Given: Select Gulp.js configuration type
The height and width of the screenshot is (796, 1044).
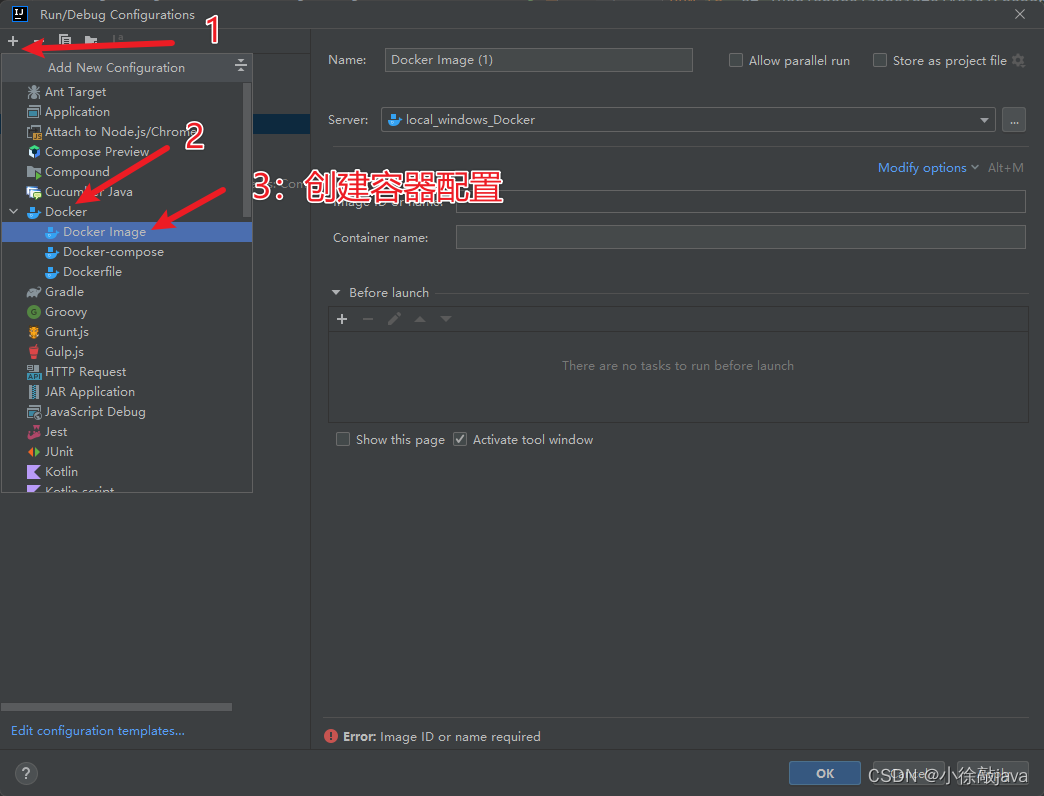Looking at the screenshot, I should (127, 351).
